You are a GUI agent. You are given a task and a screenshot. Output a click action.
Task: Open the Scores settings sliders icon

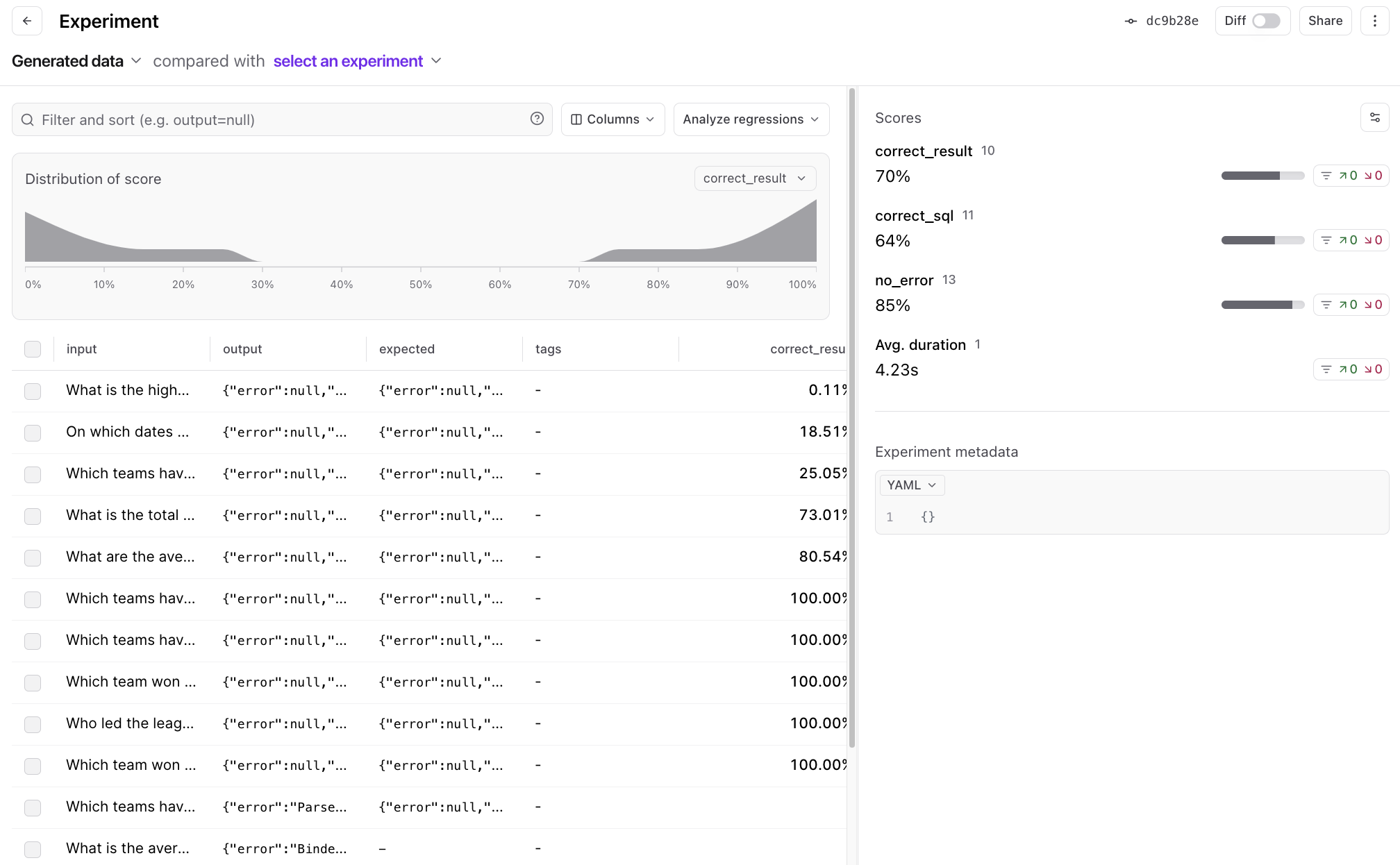pos(1374,118)
